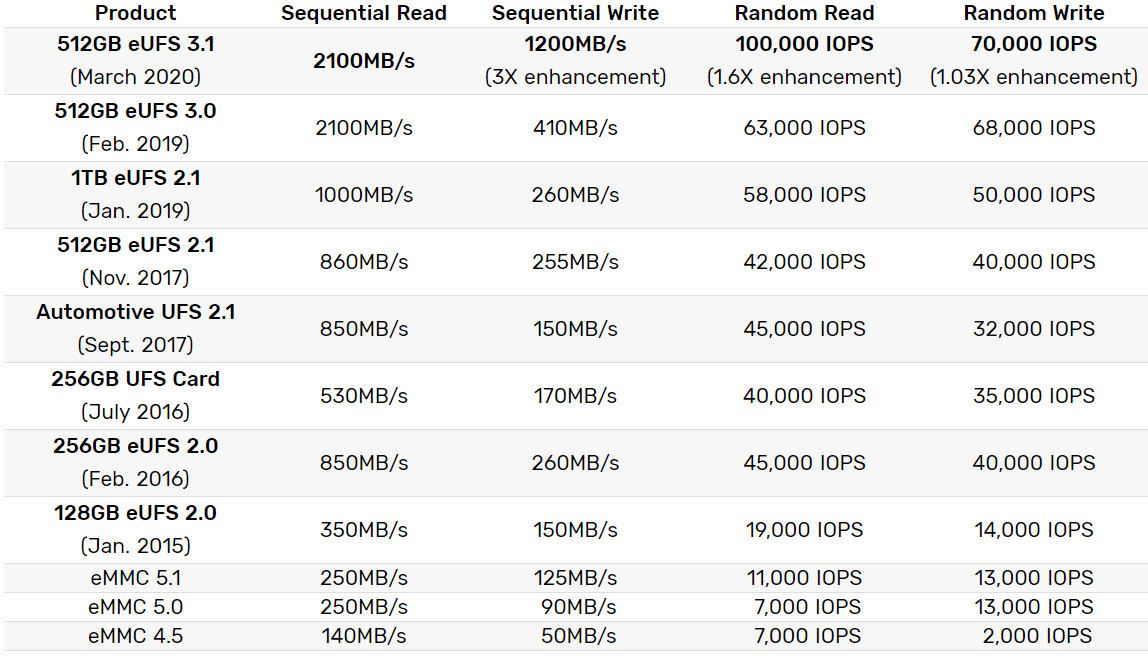1148x666 pixels.
Task: Click the 1200MB/s sequential write value
Action: pos(575,44)
